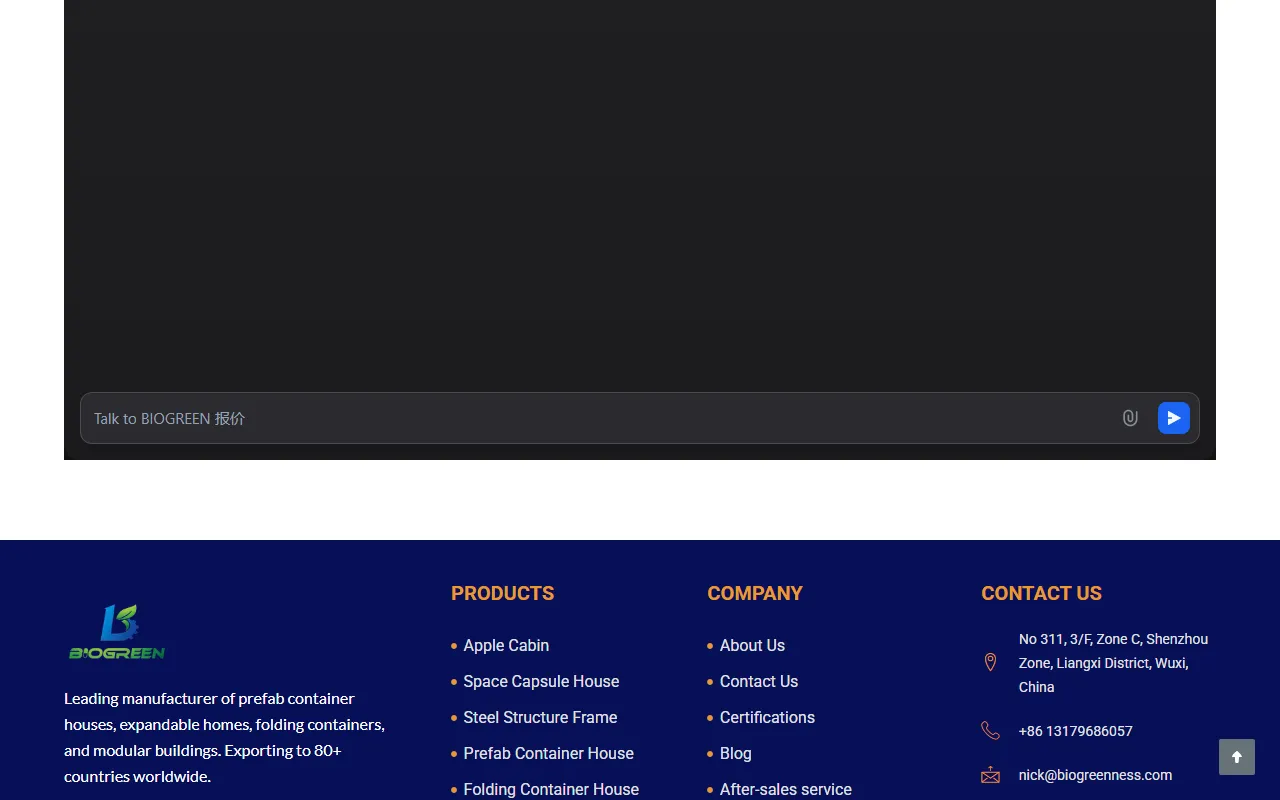This screenshot has width=1280, height=800.
Task: Click the scroll-to-top arrow button
Action: pos(1236,757)
